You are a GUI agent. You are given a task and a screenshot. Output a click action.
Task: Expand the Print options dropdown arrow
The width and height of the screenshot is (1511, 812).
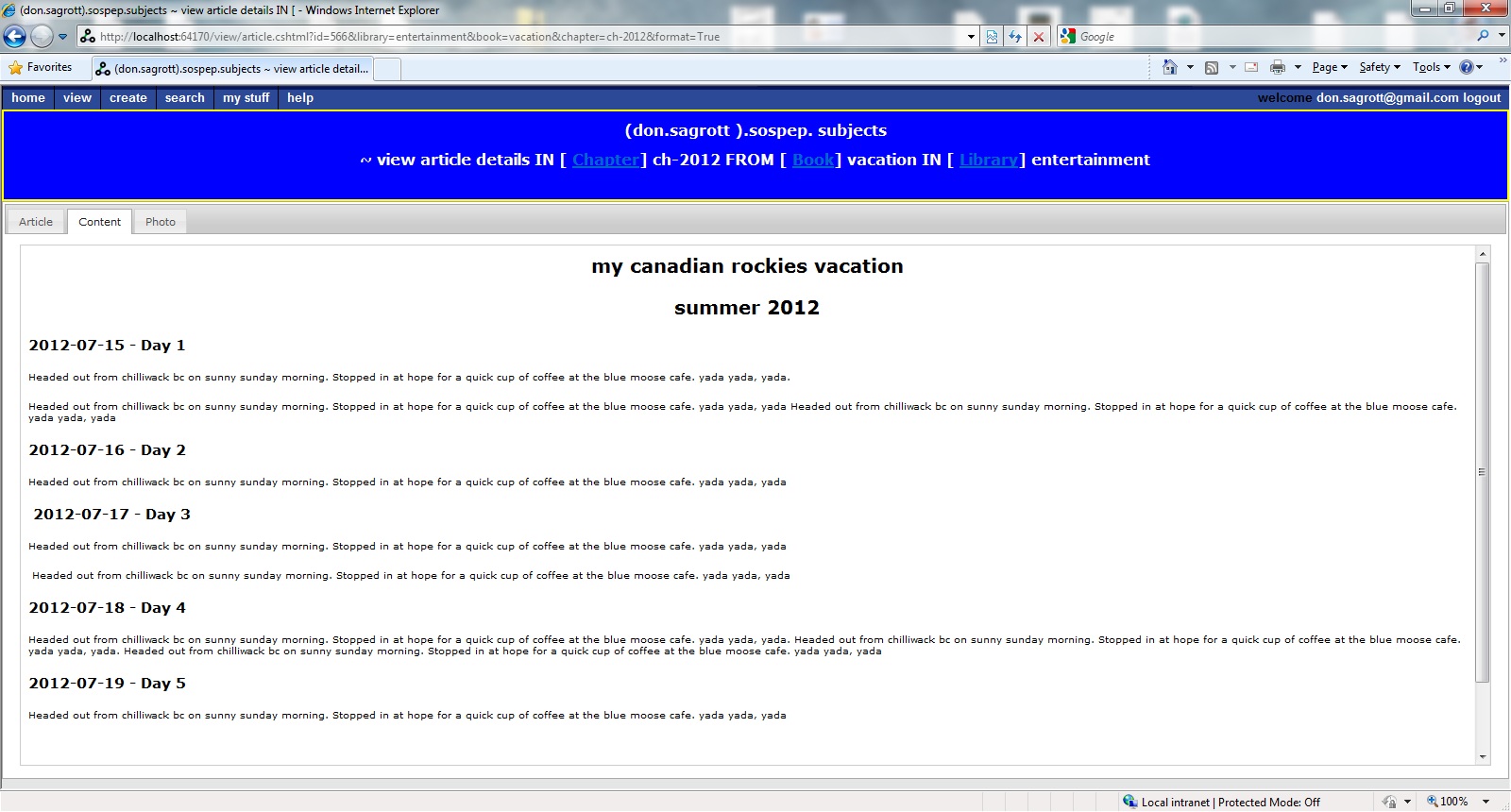tap(1298, 67)
